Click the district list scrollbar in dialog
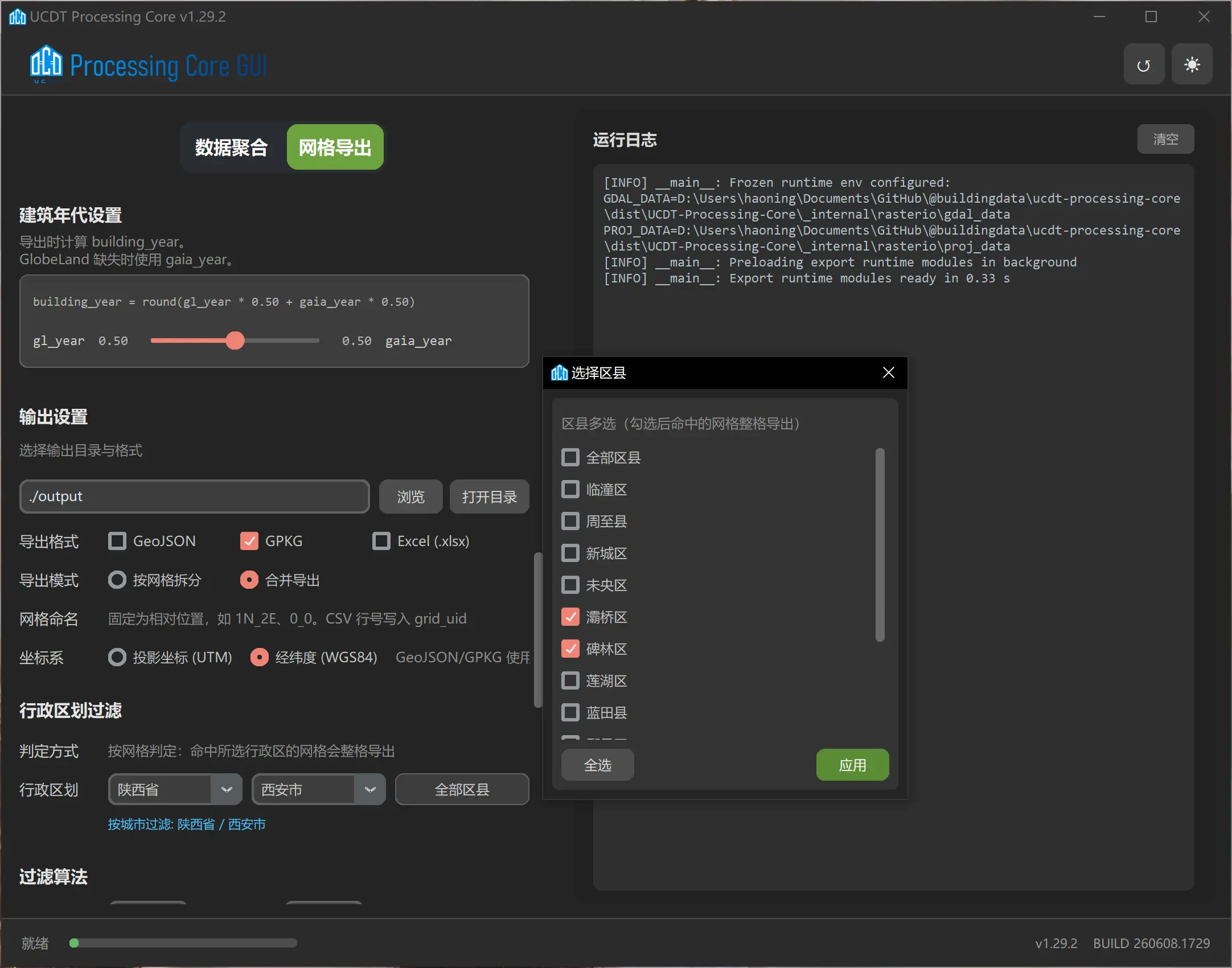The height and width of the screenshot is (968, 1232). click(880, 545)
